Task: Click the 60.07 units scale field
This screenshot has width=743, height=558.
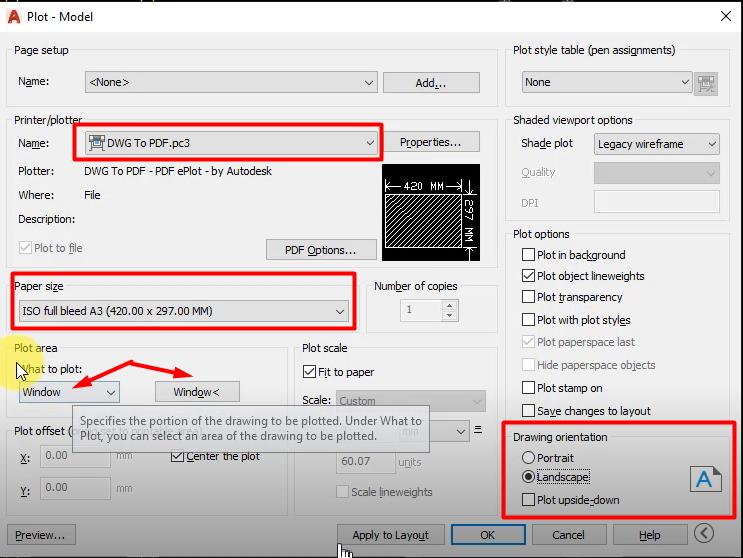Action: tap(365, 461)
